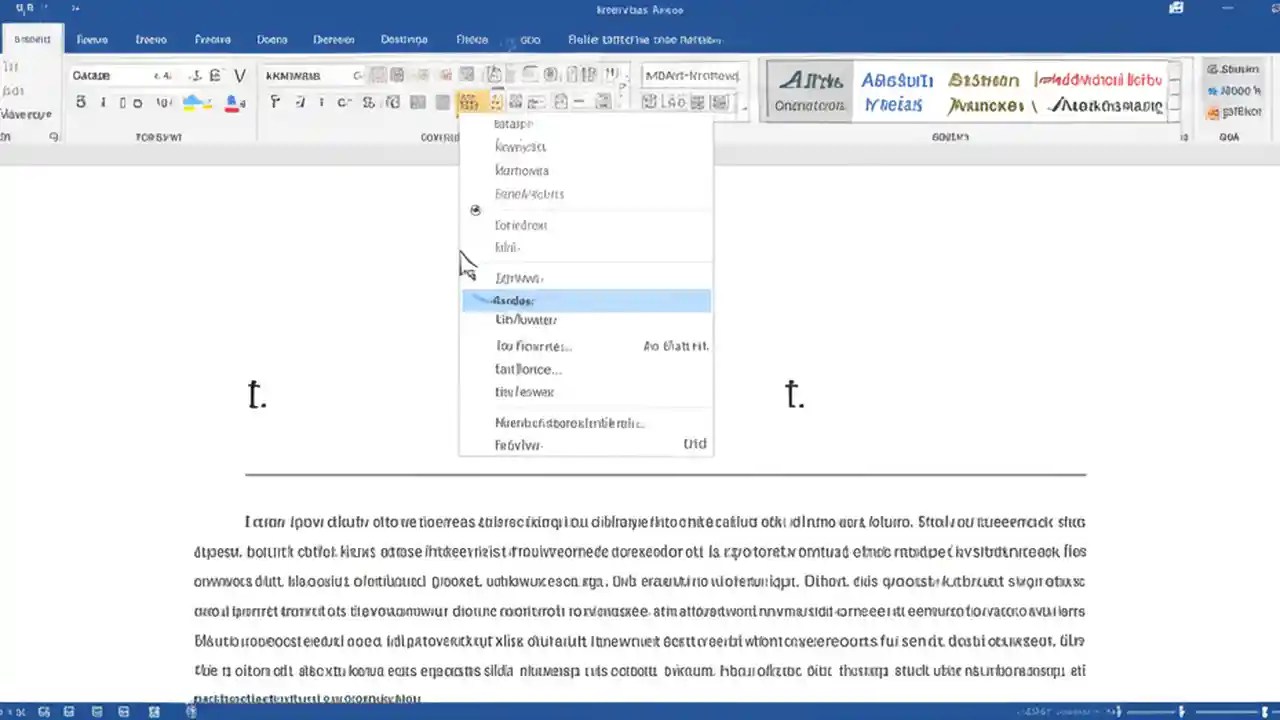Image resolution: width=1280 pixels, height=720 pixels.
Task: Apply italic formatting from the toolbar
Action: tap(103, 101)
